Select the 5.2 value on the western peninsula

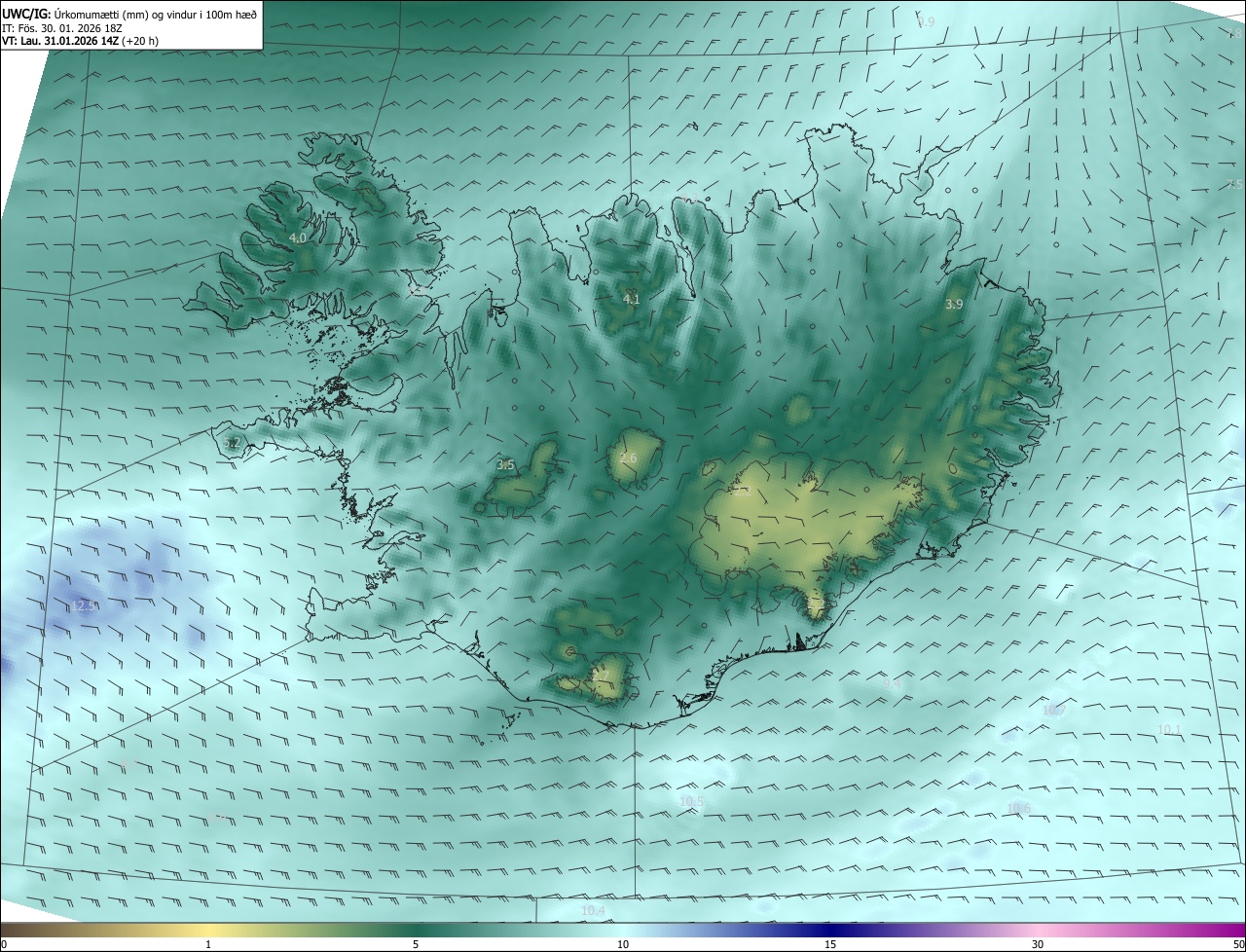(232, 443)
